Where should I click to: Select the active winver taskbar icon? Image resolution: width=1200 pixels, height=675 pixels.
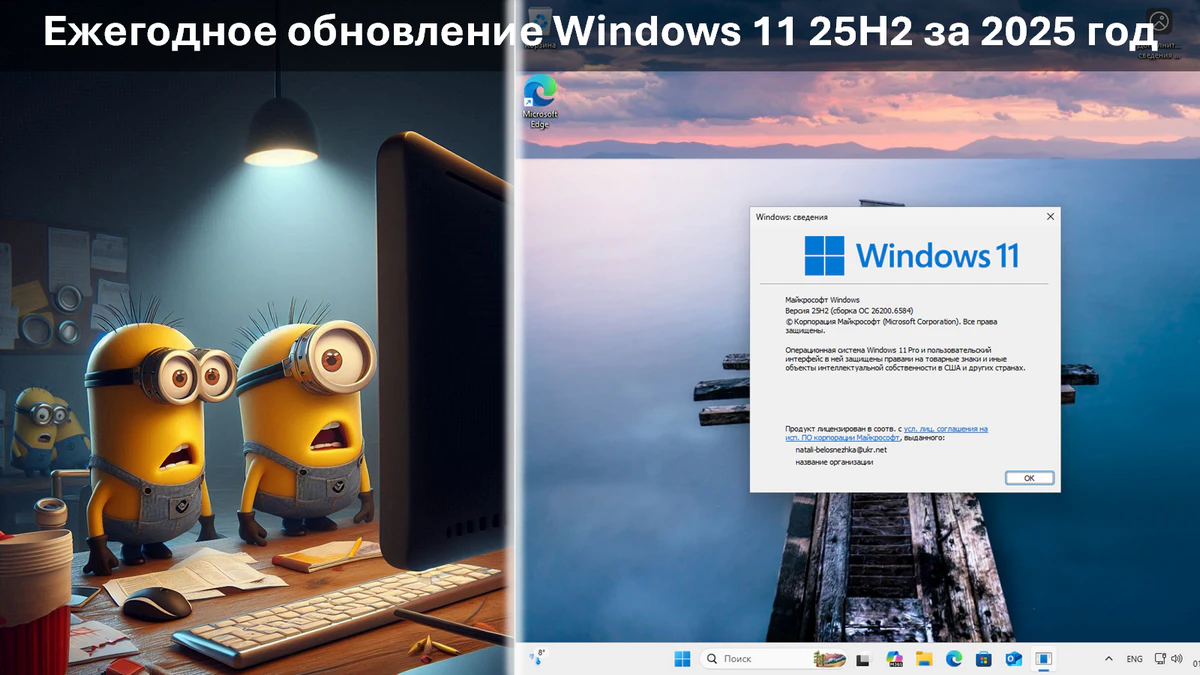(1043, 659)
